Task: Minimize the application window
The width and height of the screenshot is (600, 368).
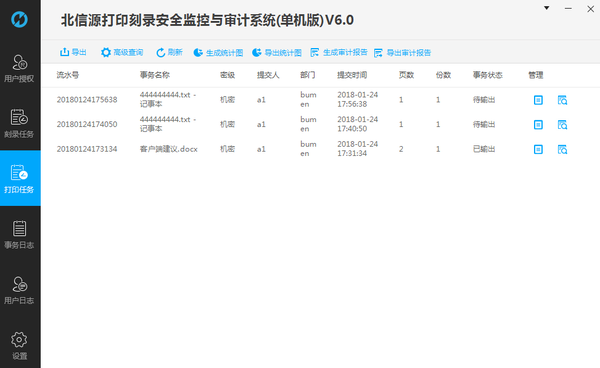Action: point(568,8)
